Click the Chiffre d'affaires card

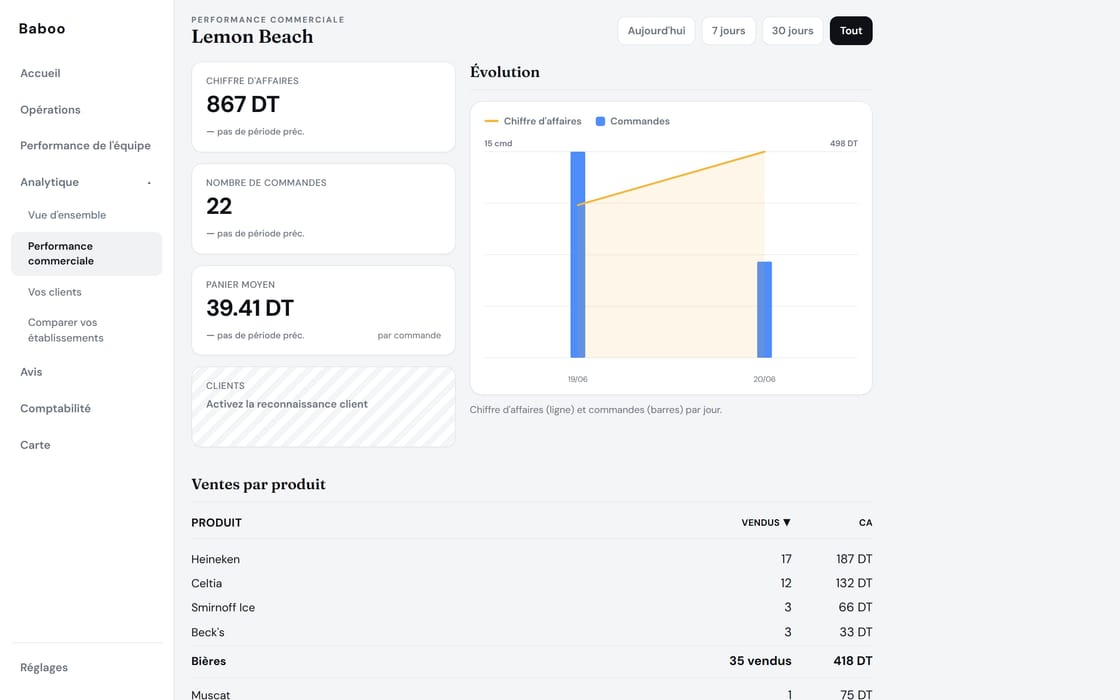(x=323, y=107)
